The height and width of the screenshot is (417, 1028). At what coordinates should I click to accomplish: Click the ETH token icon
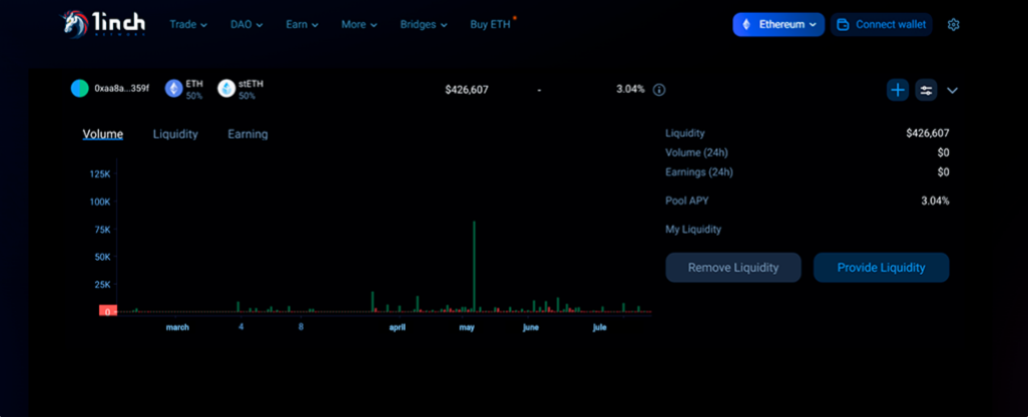(174, 89)
